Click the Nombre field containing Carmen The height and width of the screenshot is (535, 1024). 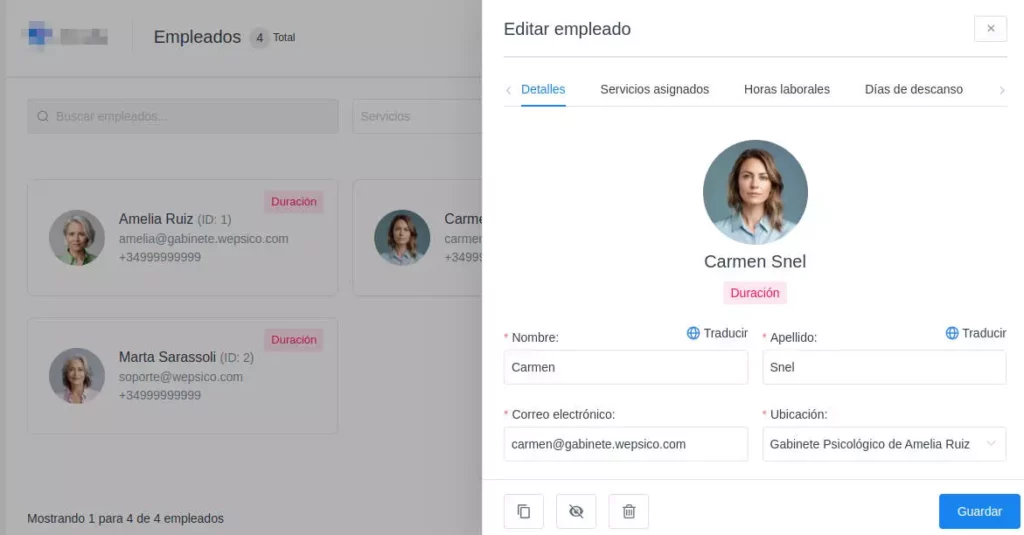pyautogui.click(x=625, y=367)
